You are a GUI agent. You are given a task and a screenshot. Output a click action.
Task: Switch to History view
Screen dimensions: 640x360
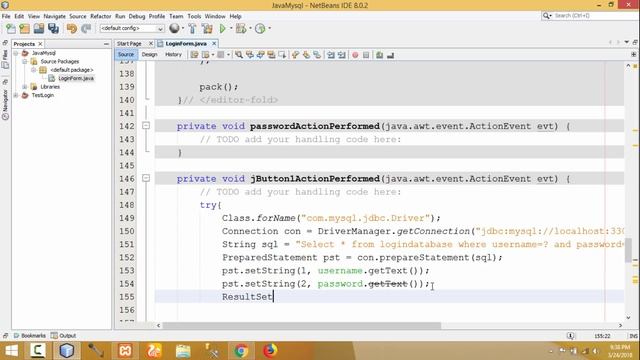173,54
